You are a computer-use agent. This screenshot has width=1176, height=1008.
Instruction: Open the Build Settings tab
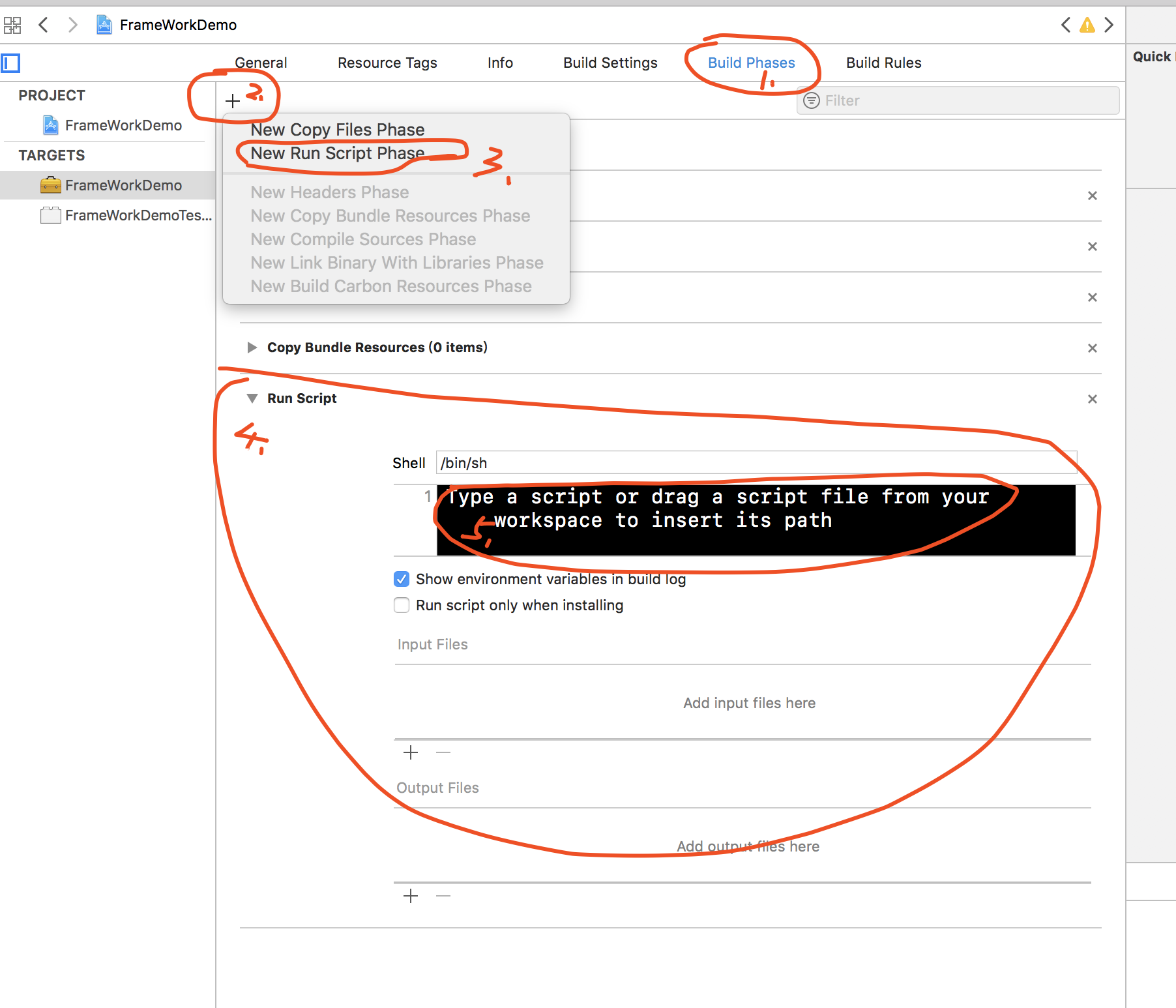[610, 63]
